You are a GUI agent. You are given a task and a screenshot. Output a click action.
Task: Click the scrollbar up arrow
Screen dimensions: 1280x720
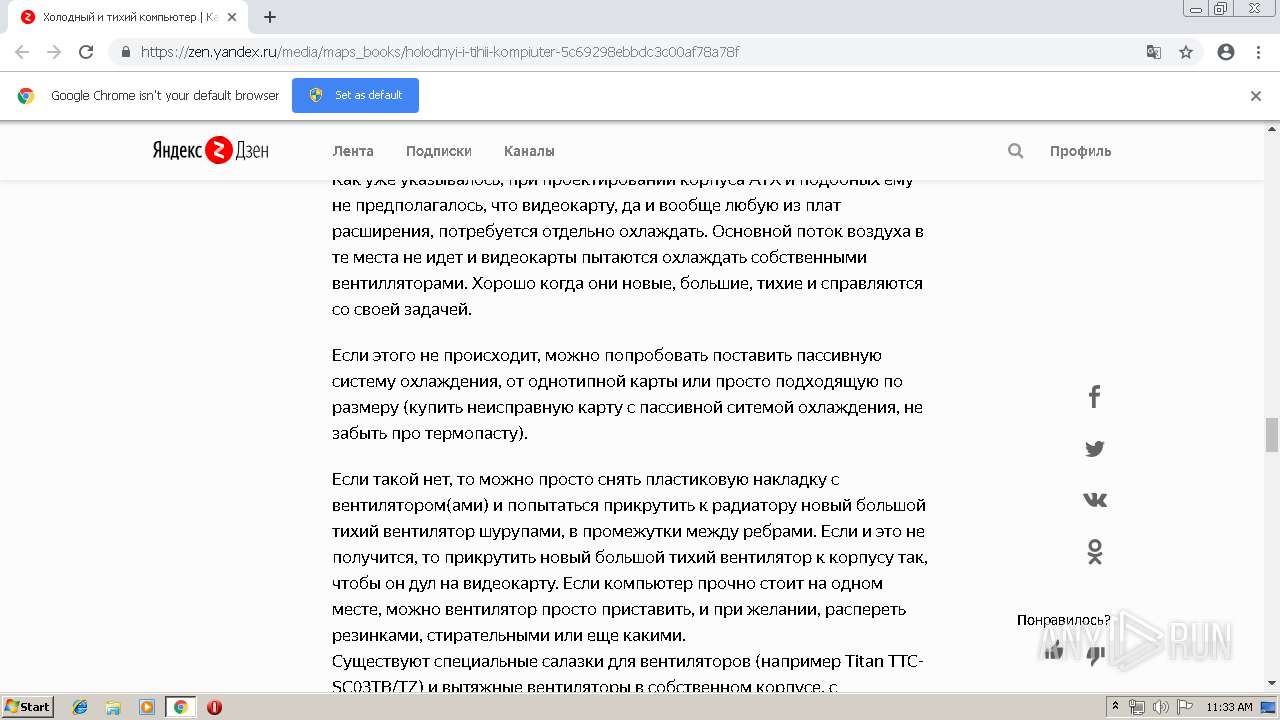click(1272, 129)
